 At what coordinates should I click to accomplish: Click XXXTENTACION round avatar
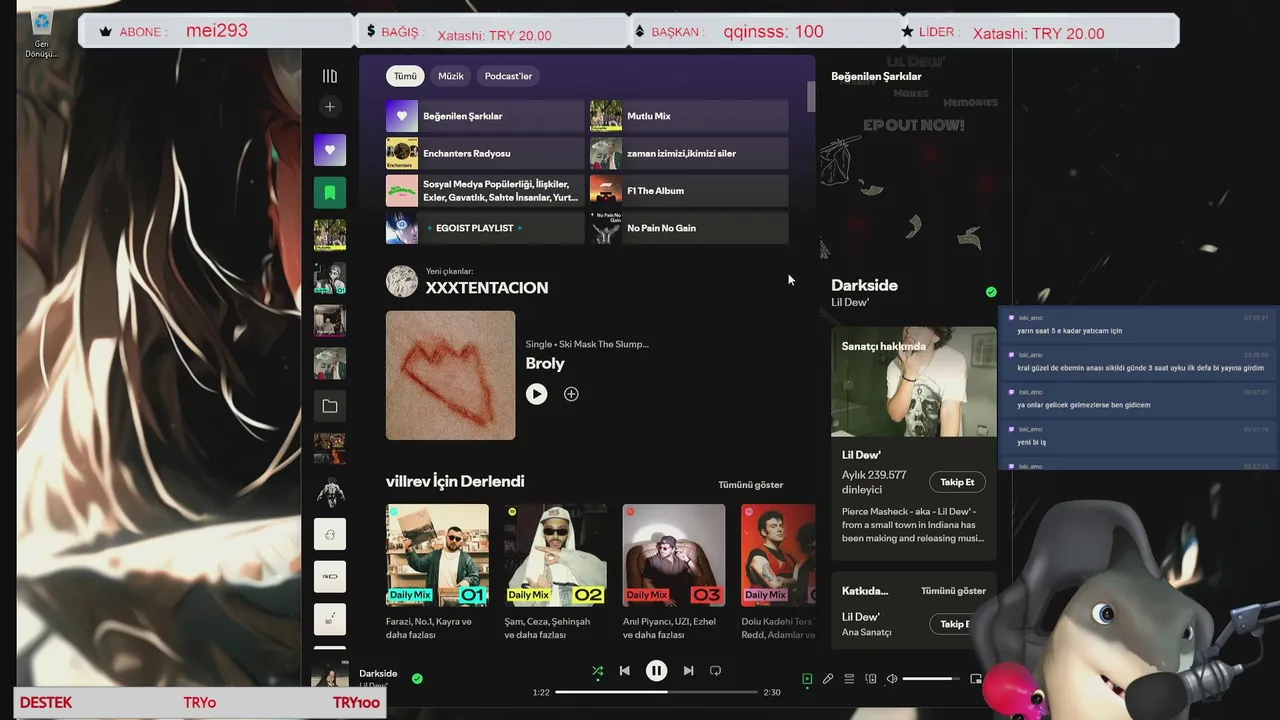(402, 281)
